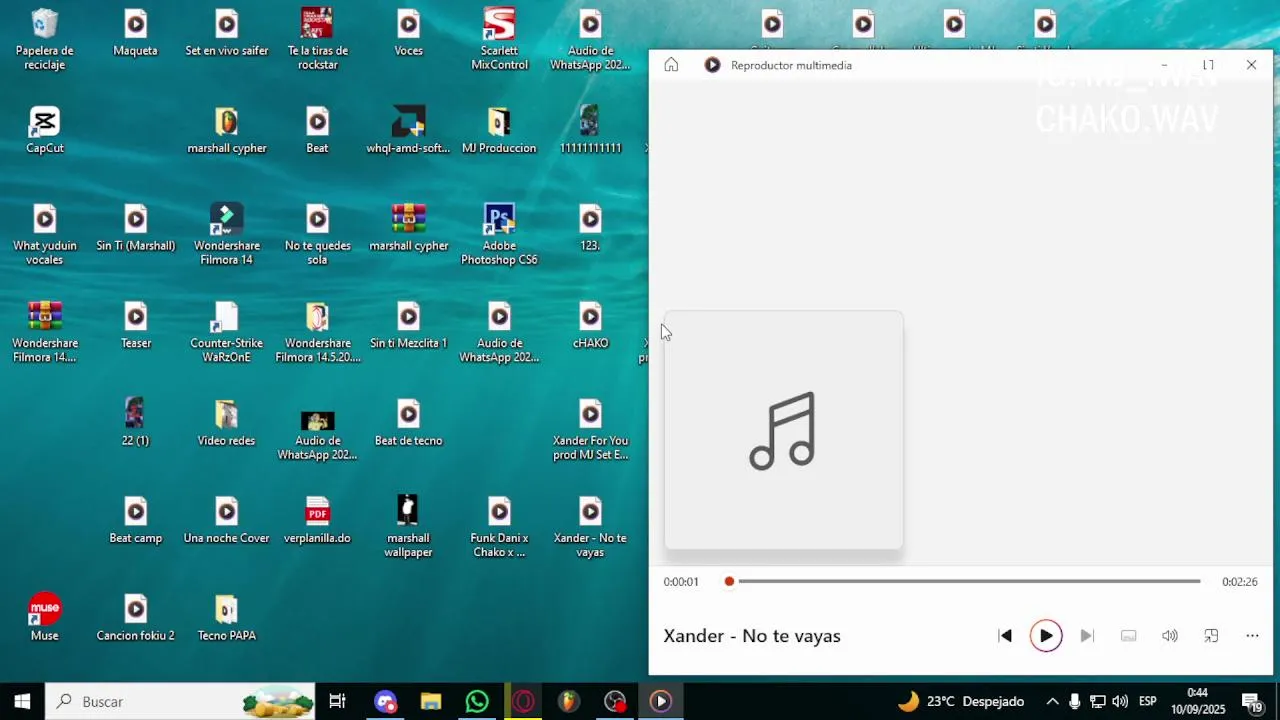Go to the media player Home page
This screenshot has height=720, width=1280.
point(671,65)
